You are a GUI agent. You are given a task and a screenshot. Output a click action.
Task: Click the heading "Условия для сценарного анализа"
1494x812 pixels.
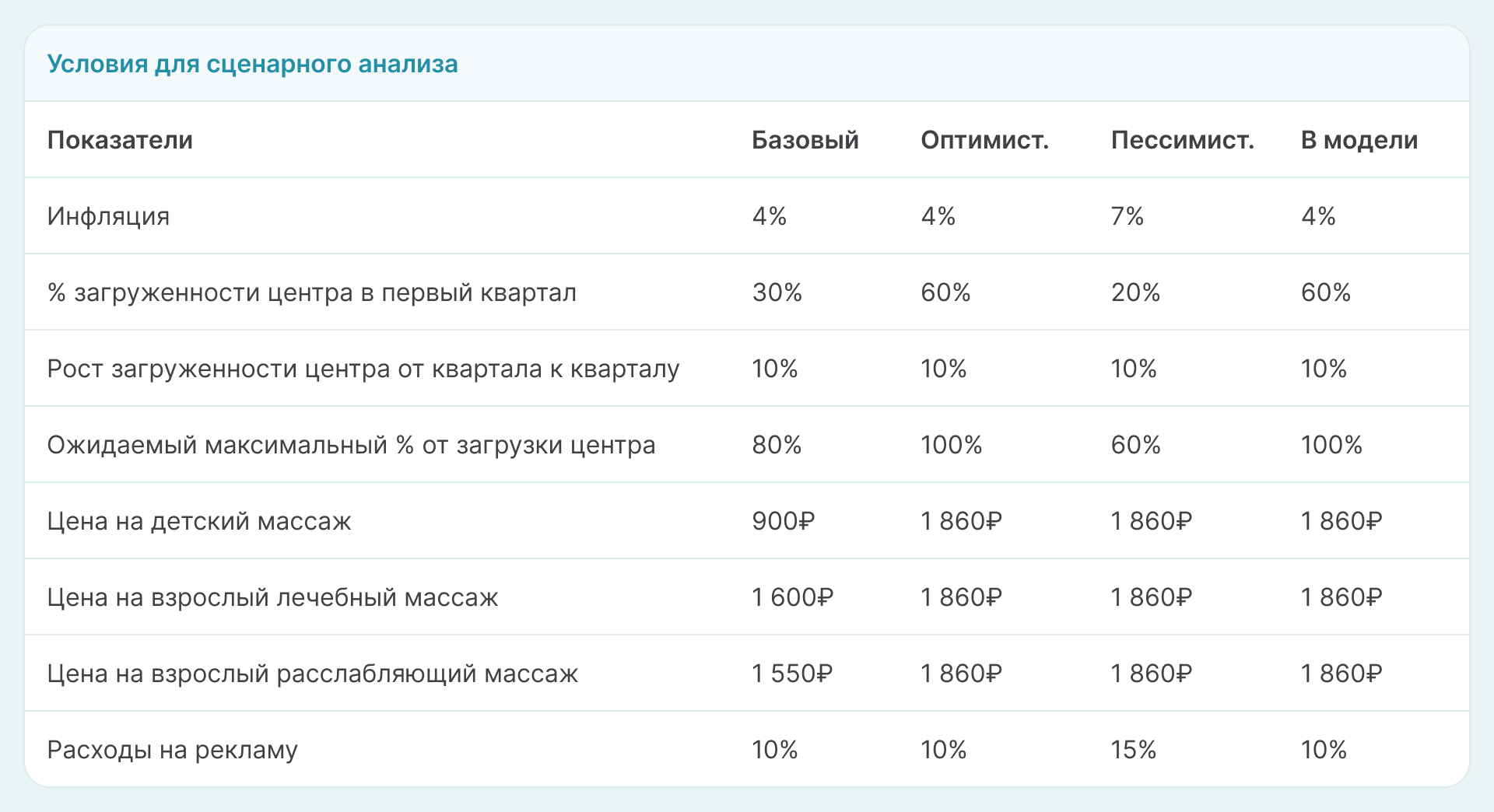(x=252, y=64)
